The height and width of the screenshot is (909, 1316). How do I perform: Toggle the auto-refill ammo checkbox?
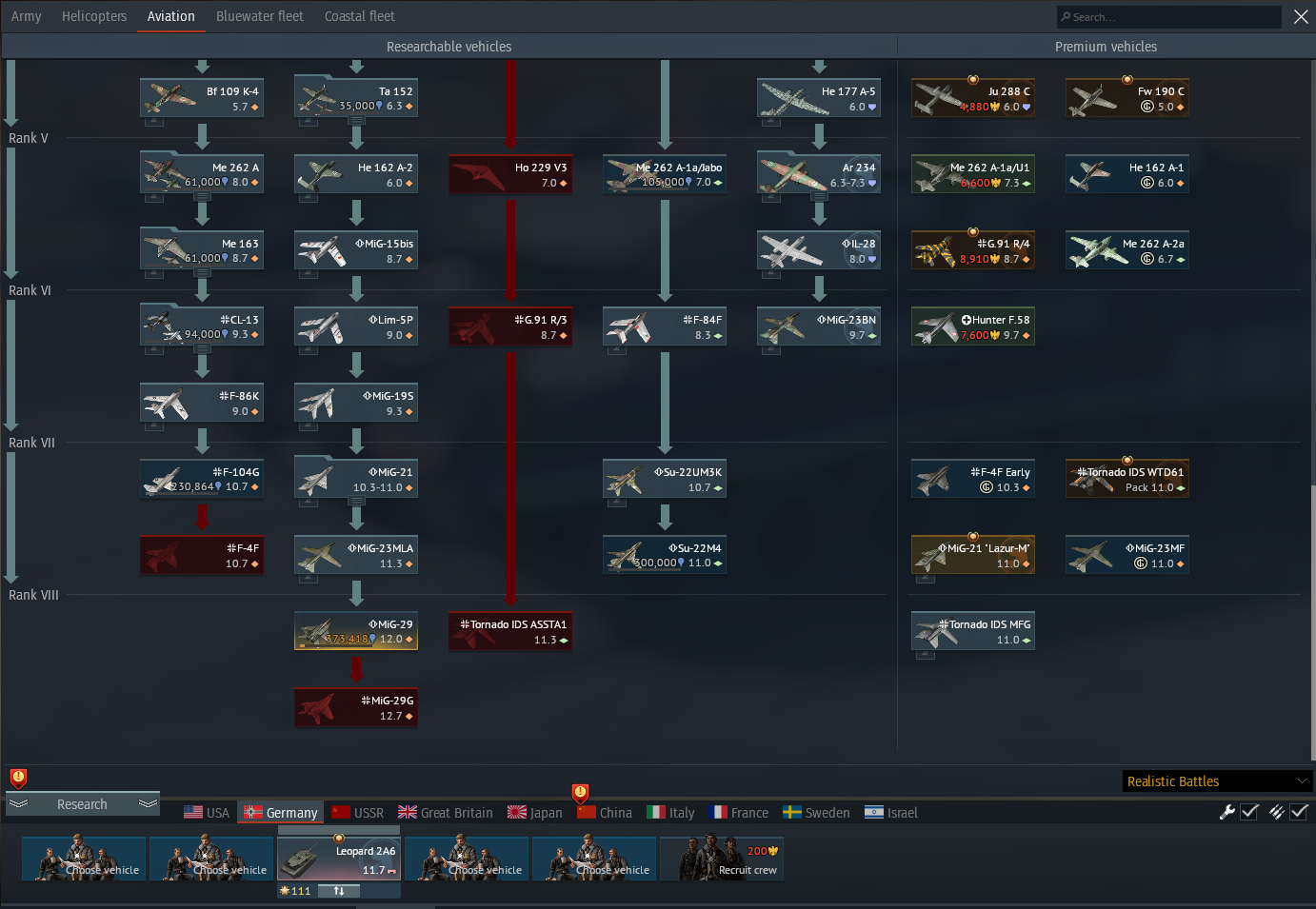point(1299,812)
